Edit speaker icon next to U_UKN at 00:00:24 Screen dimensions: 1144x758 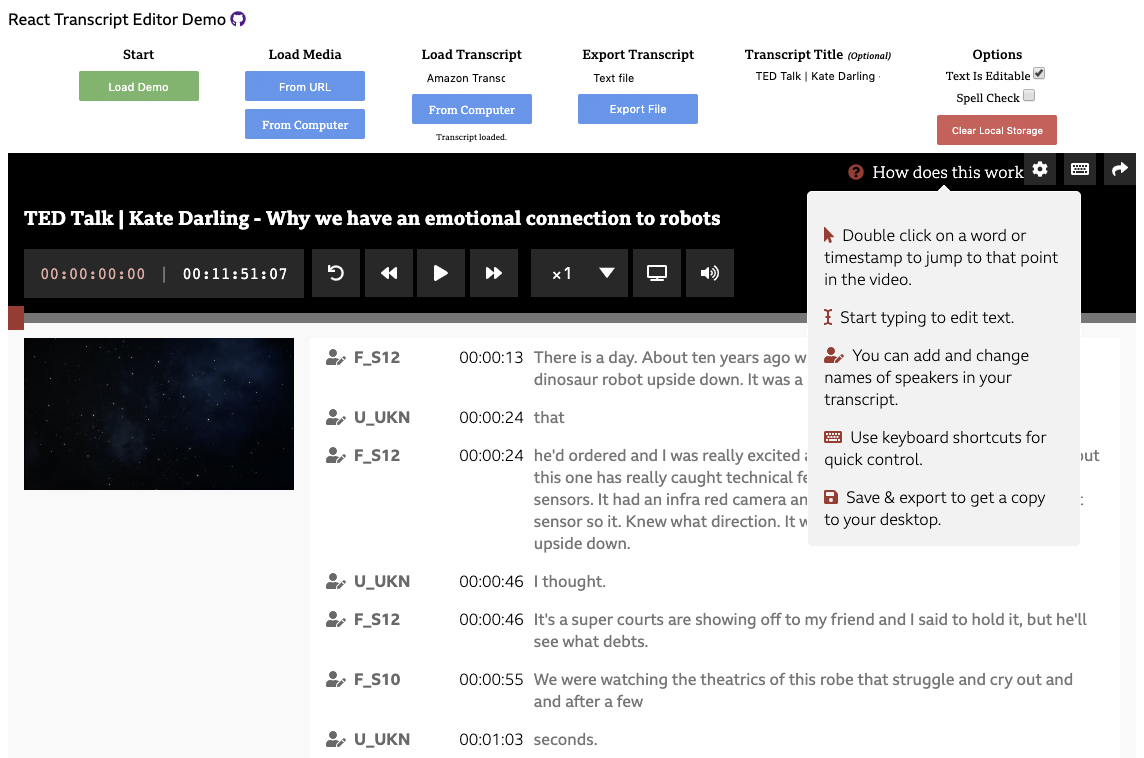(336, 417)
